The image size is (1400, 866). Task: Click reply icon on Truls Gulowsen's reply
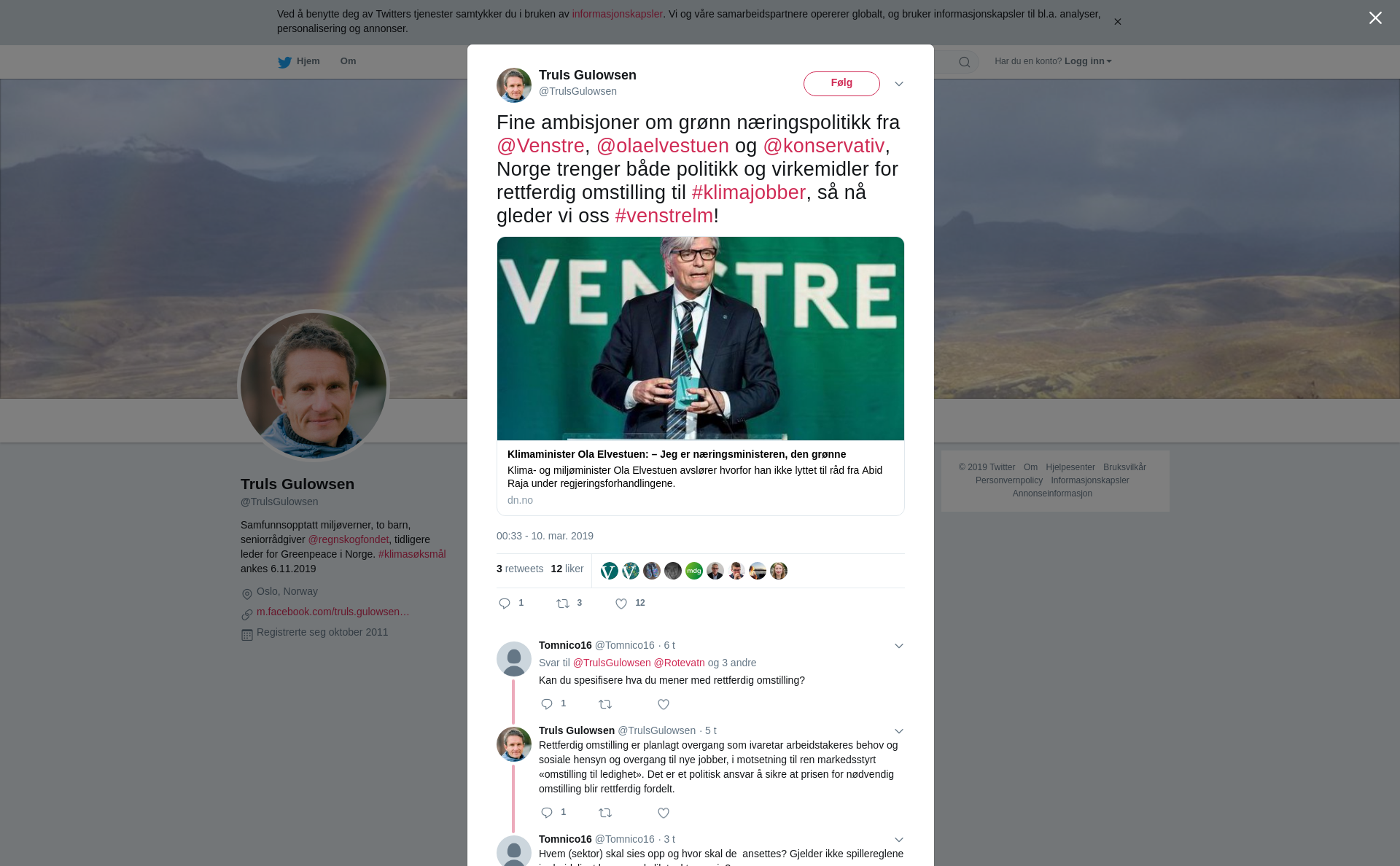[547, 813]
